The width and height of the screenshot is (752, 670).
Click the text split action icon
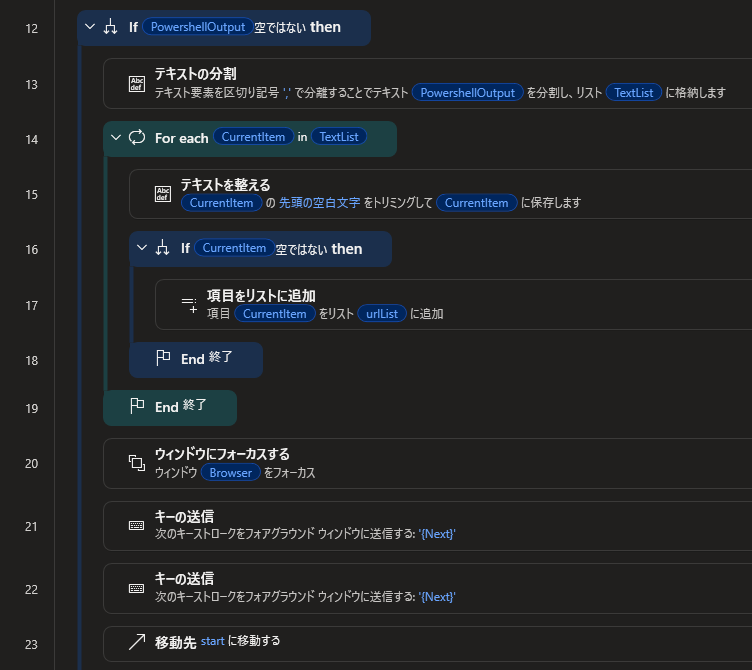click(137, 84)
